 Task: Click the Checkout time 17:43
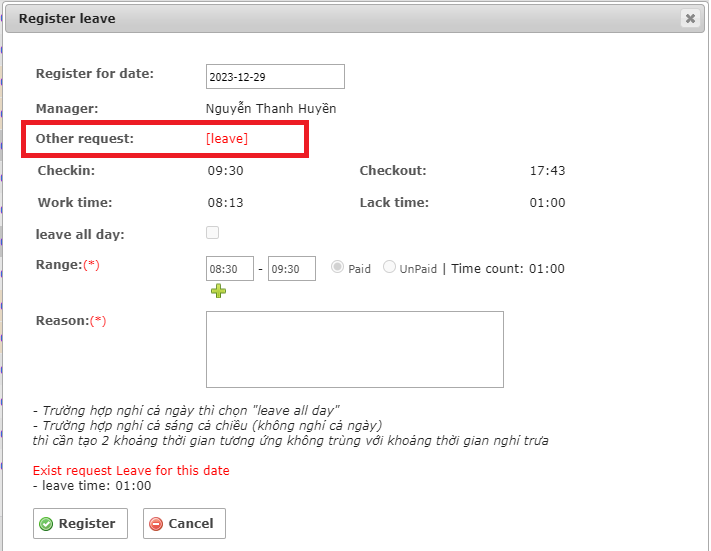pos(547,171)
